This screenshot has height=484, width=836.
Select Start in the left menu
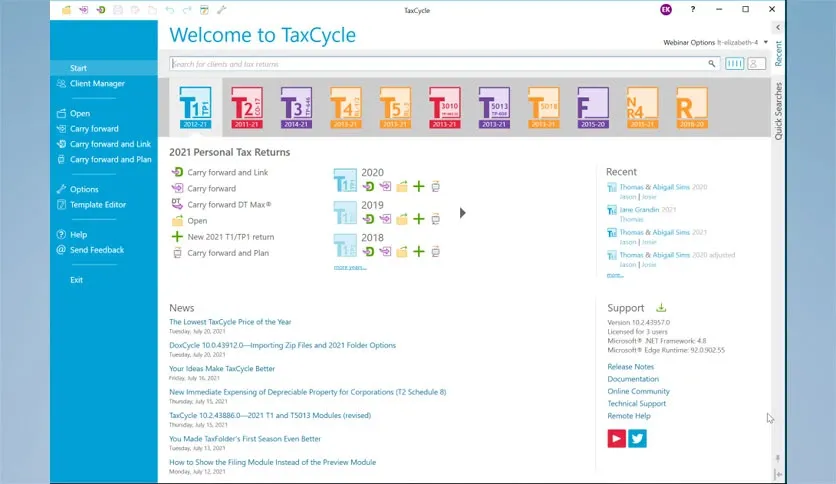pyautogui.click(x=103, y=68)
